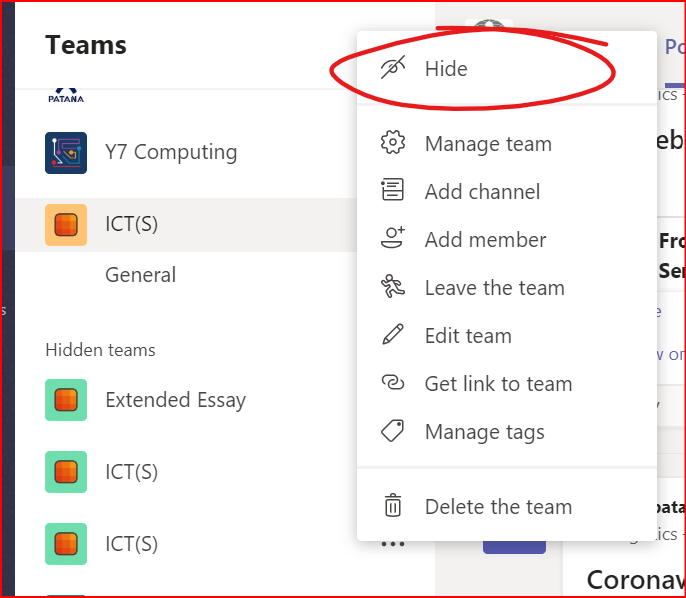Screen dimensions: 686x598
Task: Click the Hide eye-slash icon
Action: 393,68
